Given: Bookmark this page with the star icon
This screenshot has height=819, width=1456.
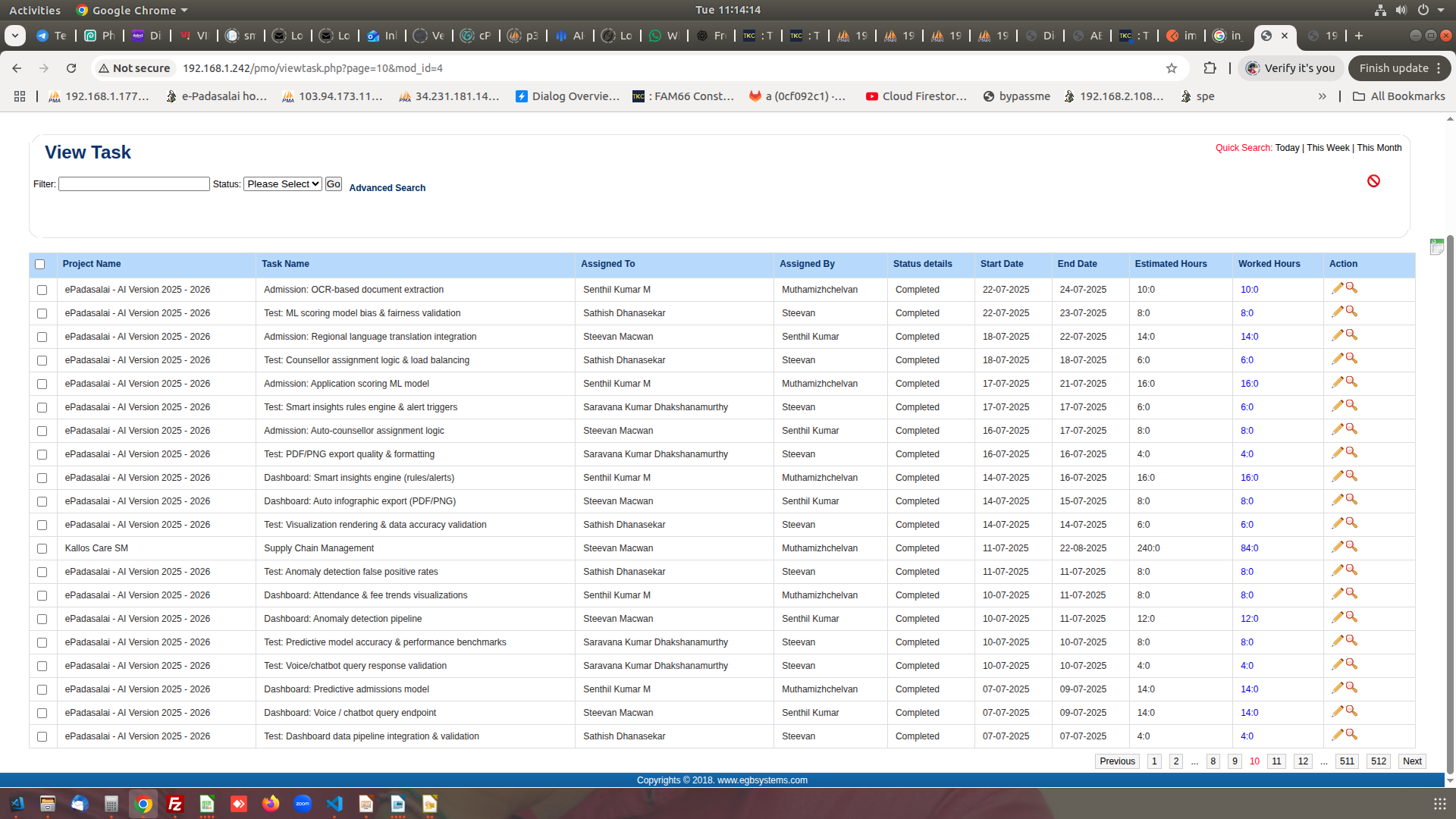Looking at the screenshot, I should coord(1172,68).
